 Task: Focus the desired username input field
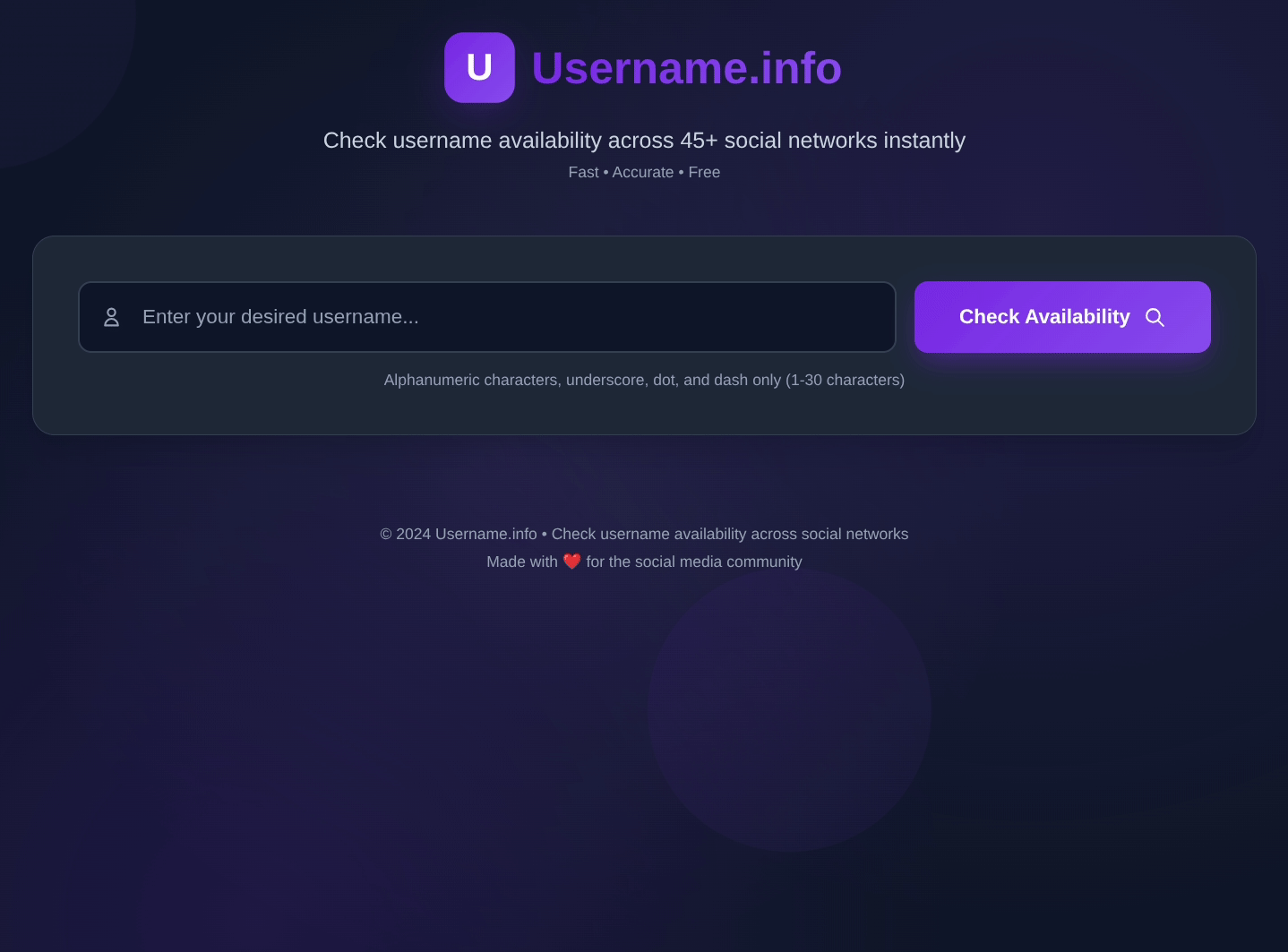click(487, 317)
